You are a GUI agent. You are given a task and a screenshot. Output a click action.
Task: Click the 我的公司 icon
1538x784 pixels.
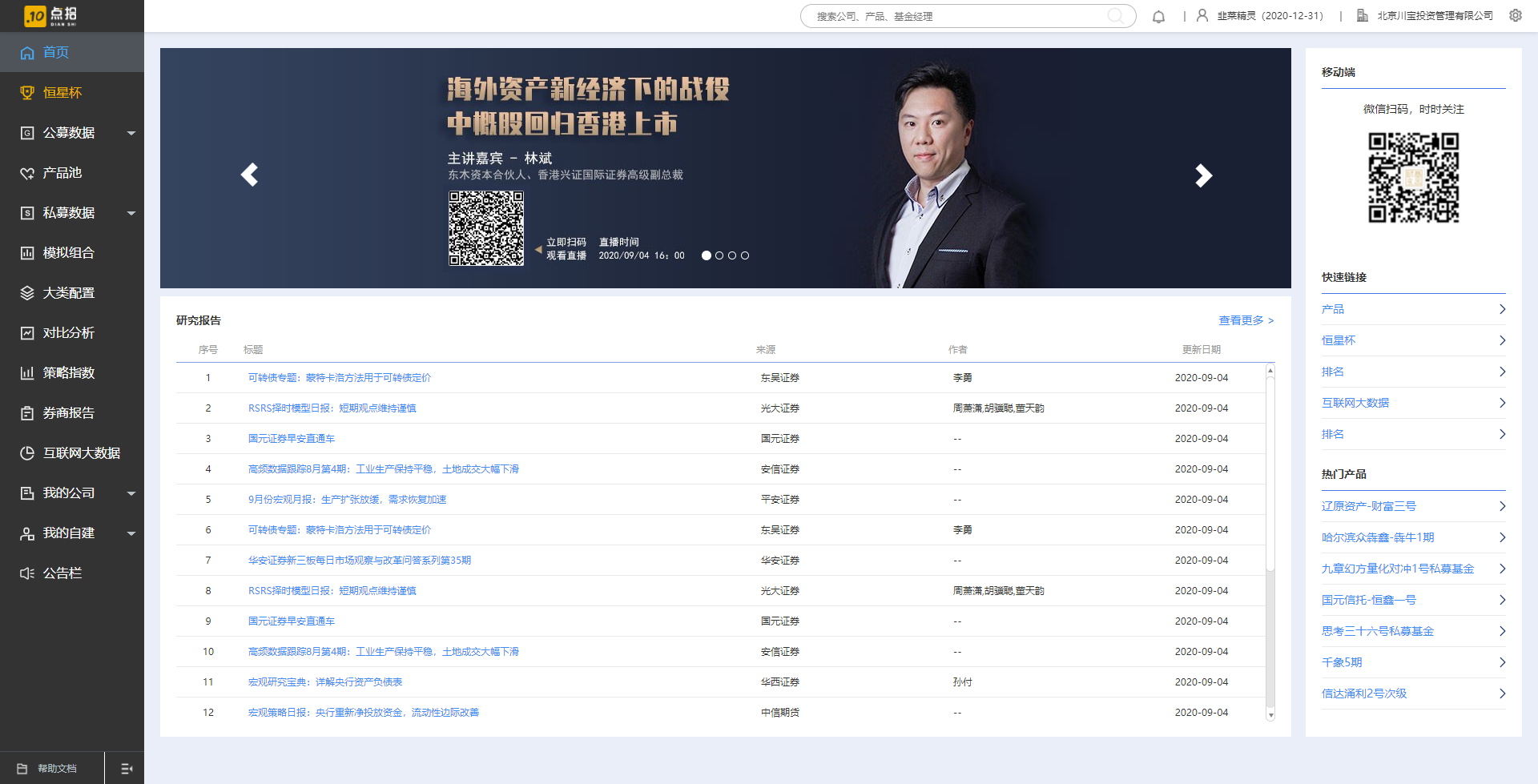(x=27, y=493)
